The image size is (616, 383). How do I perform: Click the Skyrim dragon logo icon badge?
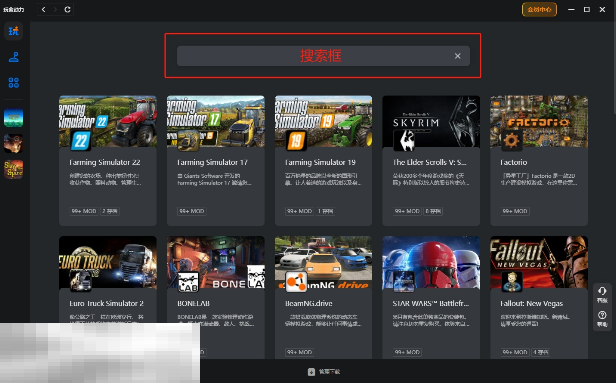click(404, 140)
